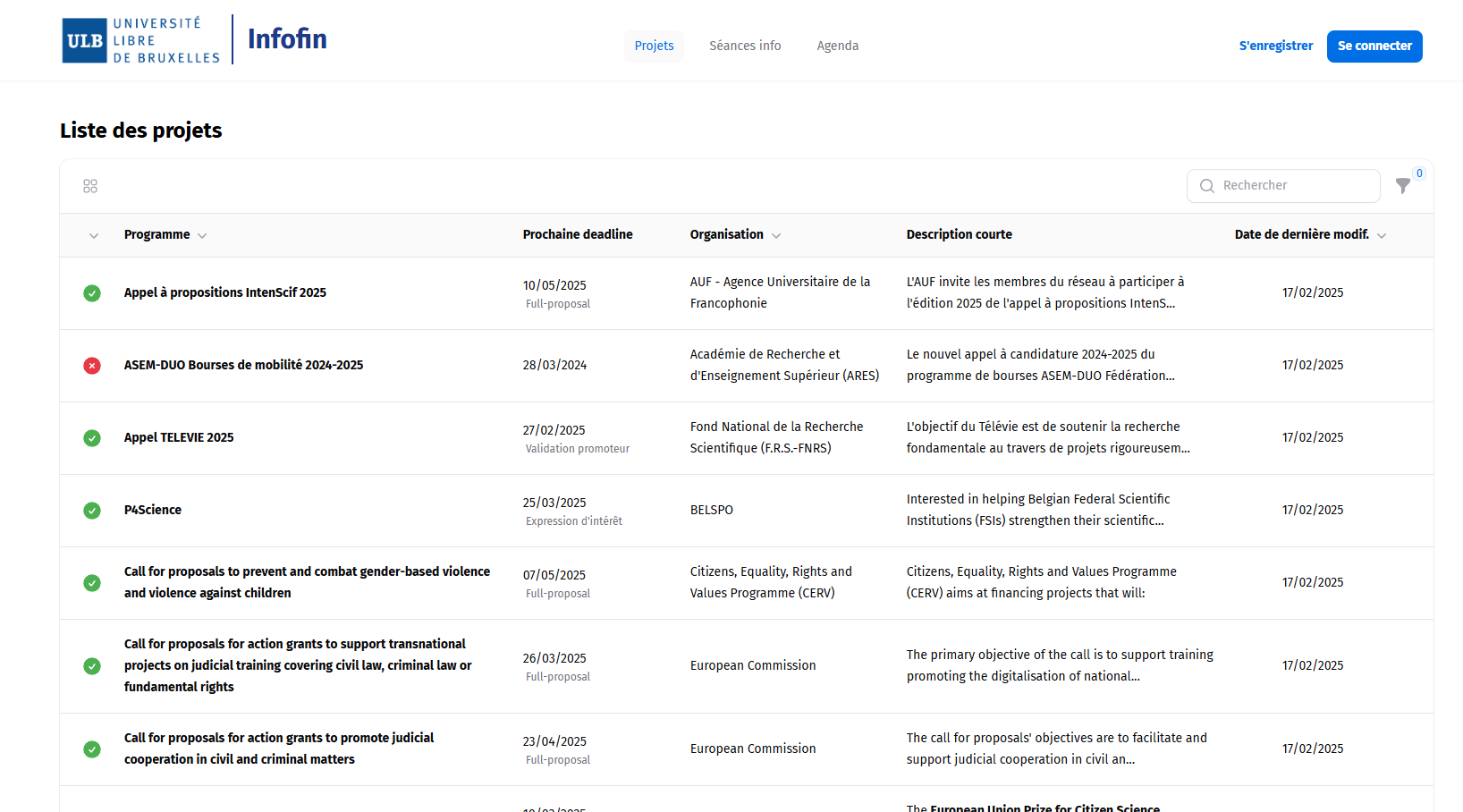
Task: Click deadline 28/03/2024 cell
Action: tap(555, 365)
